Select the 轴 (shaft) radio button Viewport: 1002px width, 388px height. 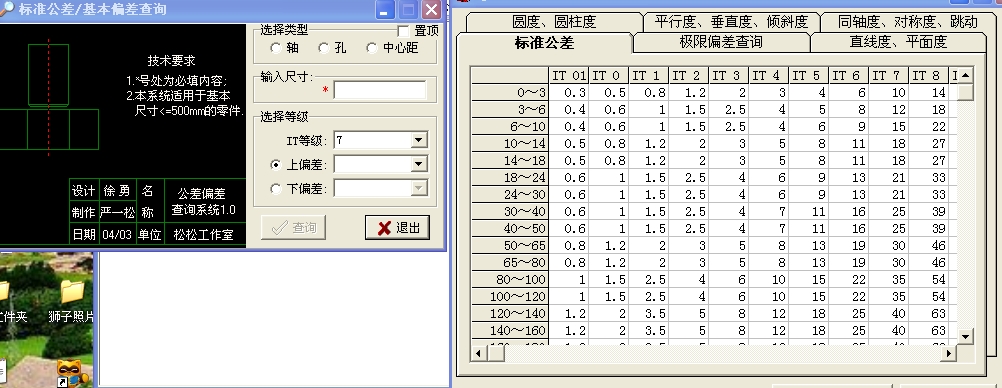(x=276, y=48)
